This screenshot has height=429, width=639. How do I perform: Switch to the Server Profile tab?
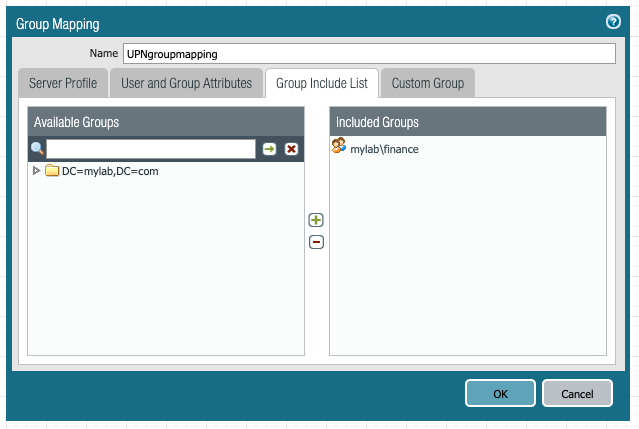(x=63, y=83)
